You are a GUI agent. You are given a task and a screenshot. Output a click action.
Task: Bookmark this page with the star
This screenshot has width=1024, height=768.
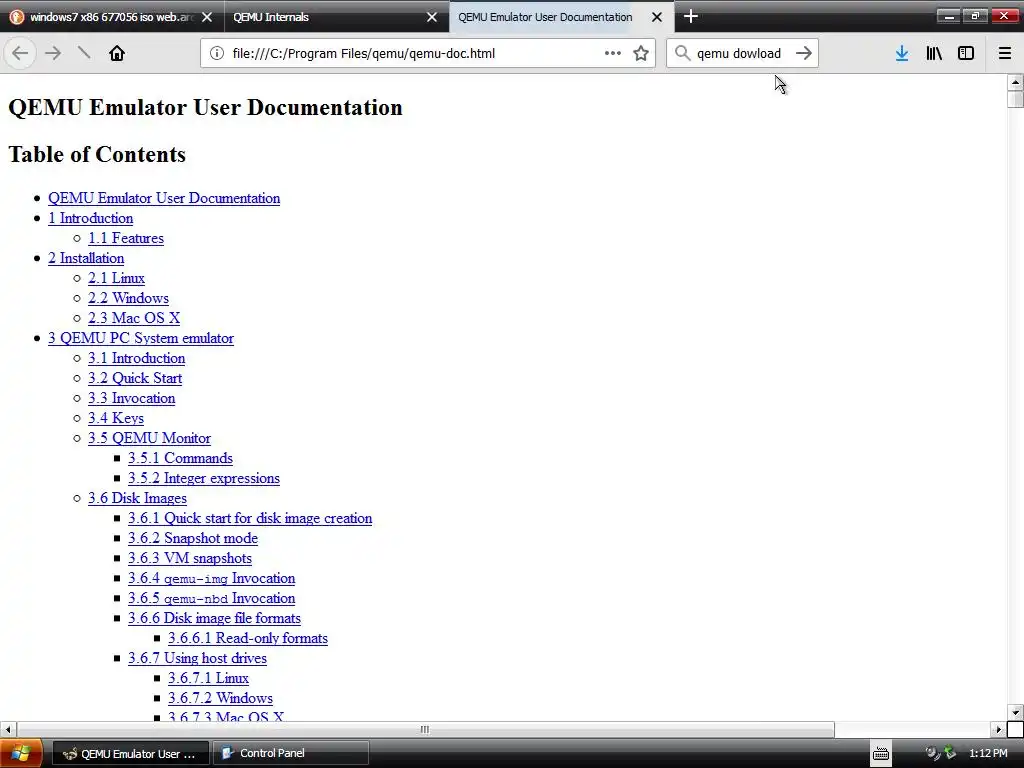coord(641,53)
